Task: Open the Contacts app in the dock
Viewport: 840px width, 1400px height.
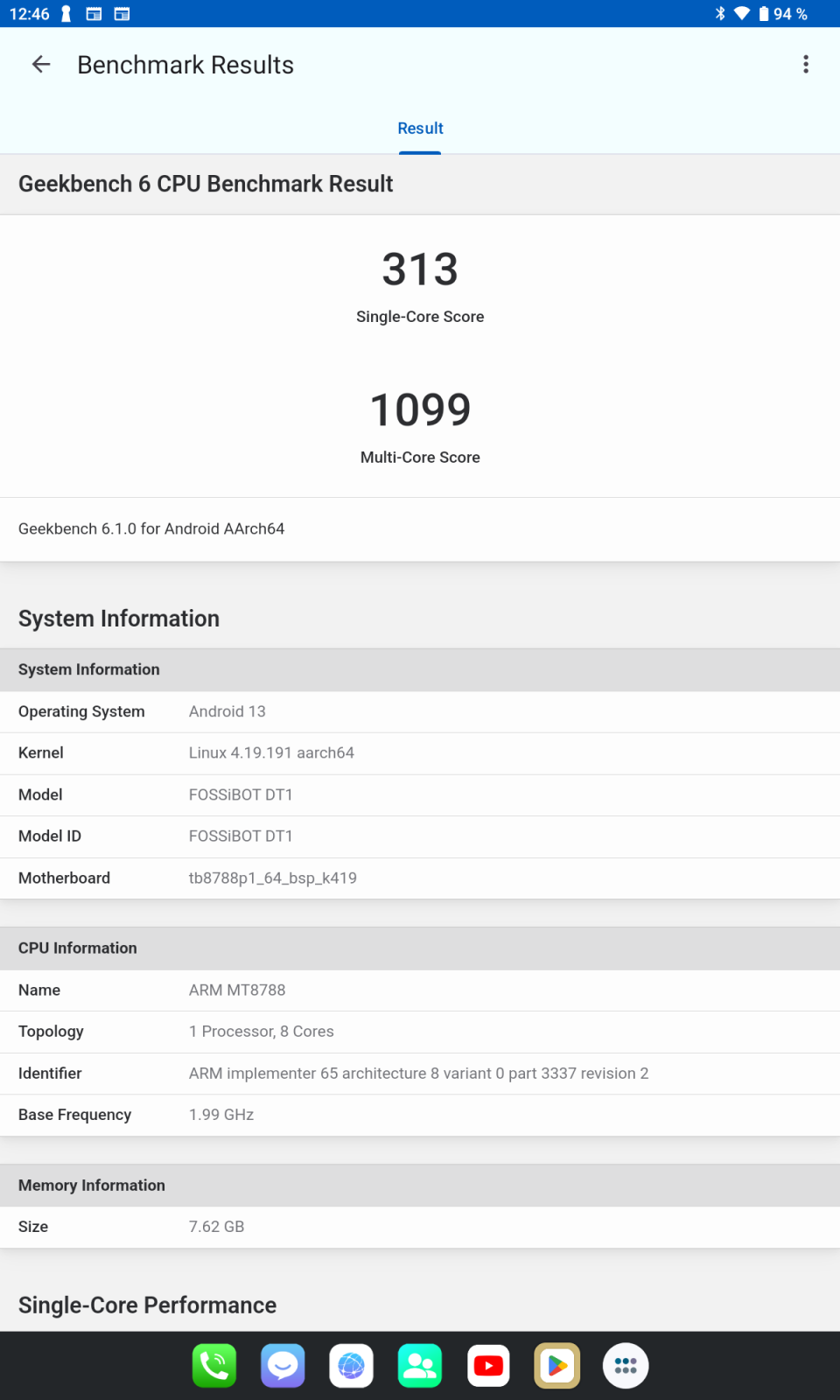Action: point(420,1366)
